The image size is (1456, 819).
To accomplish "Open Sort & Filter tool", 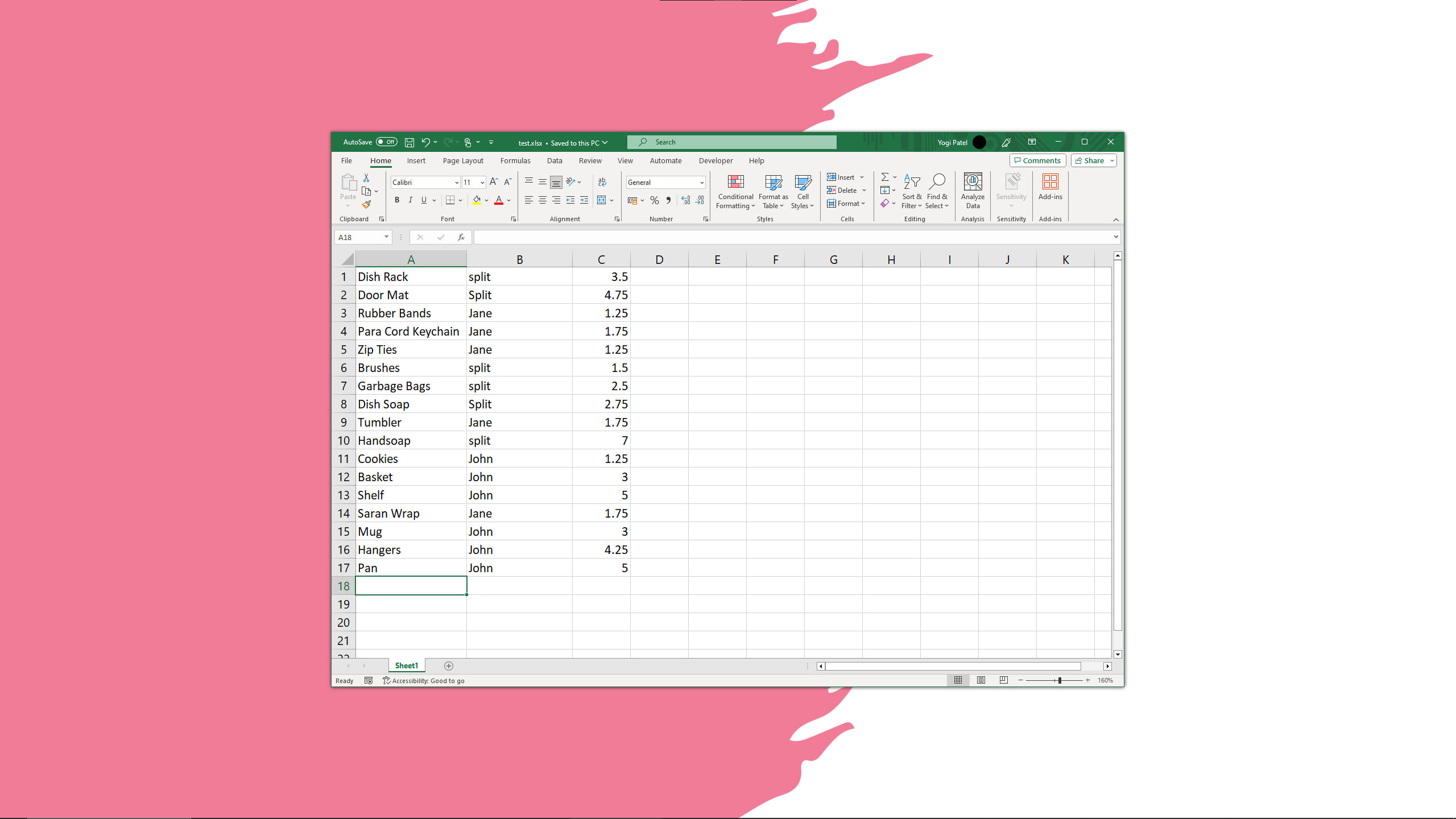I will pos(912,191).
